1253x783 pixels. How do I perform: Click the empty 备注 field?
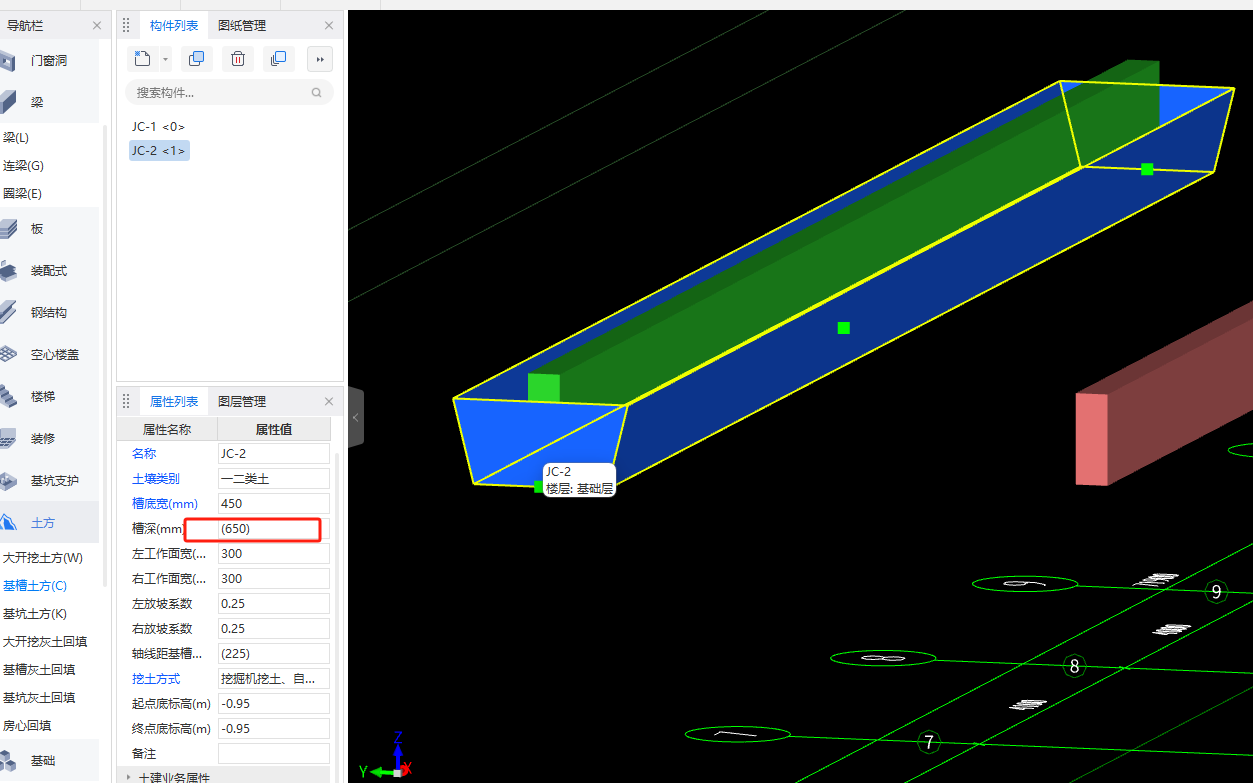pyautogui.click(x=274, y=754)
